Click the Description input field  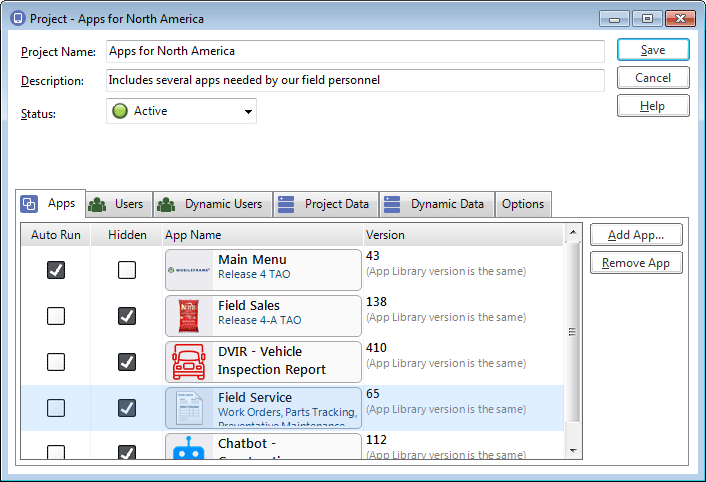[x=355, y=80]
